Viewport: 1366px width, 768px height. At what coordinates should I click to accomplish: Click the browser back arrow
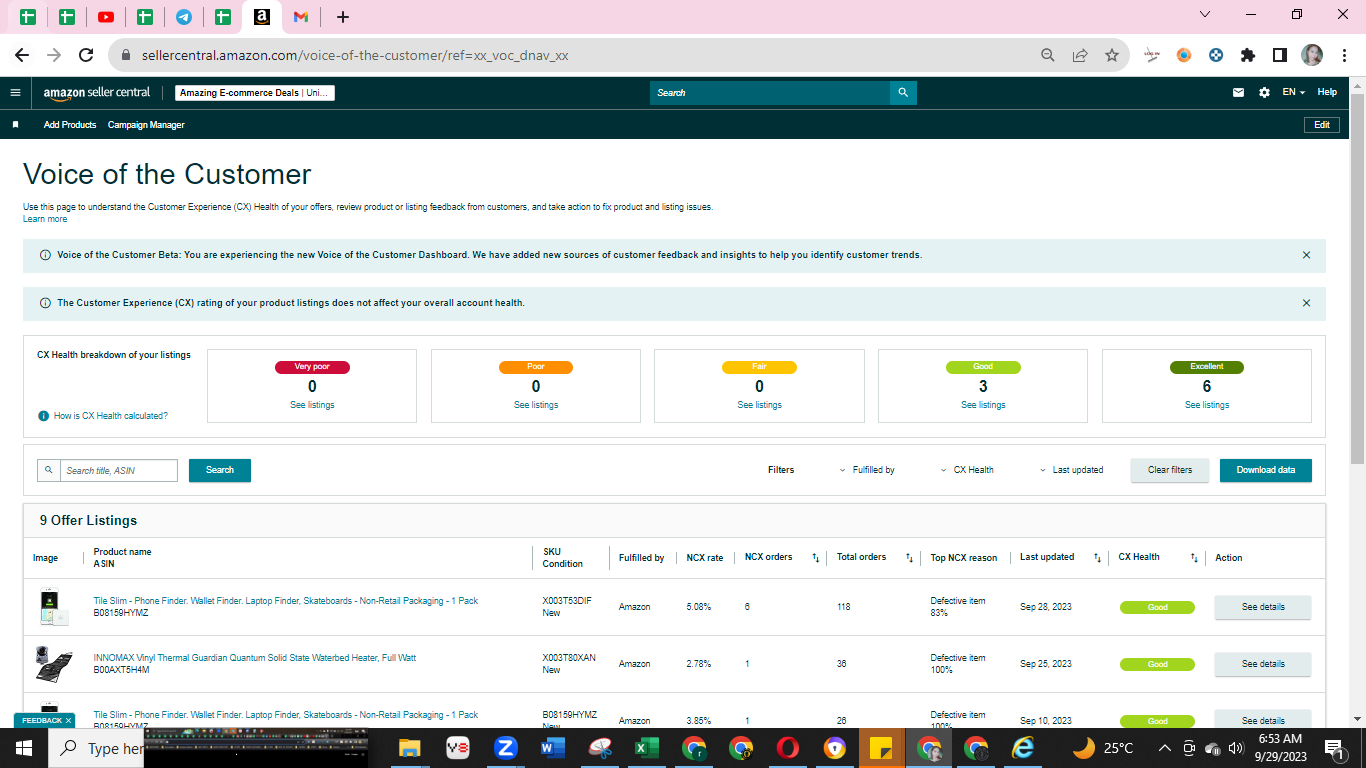[22, 56]
